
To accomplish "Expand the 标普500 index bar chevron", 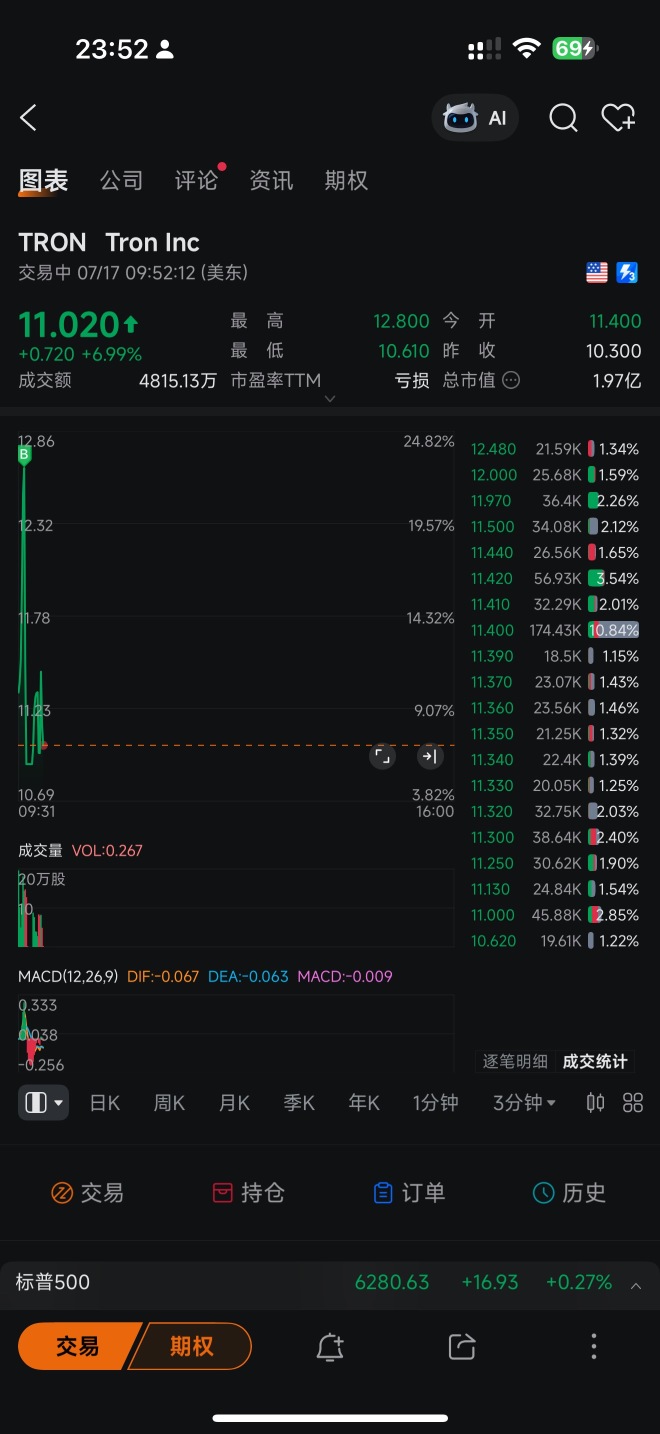I will 636,1285.
